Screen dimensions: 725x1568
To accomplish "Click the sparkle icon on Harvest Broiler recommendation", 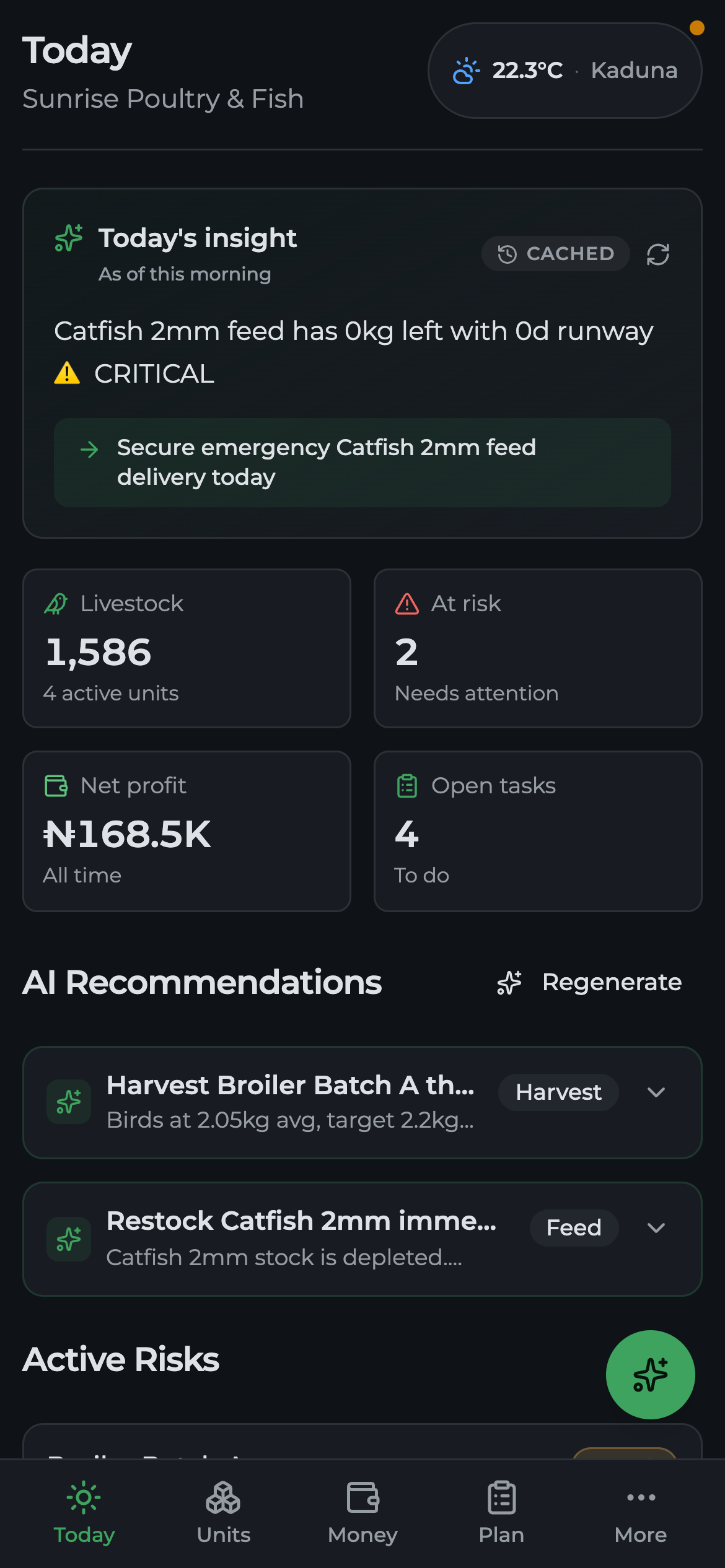I will (69, 1102).
